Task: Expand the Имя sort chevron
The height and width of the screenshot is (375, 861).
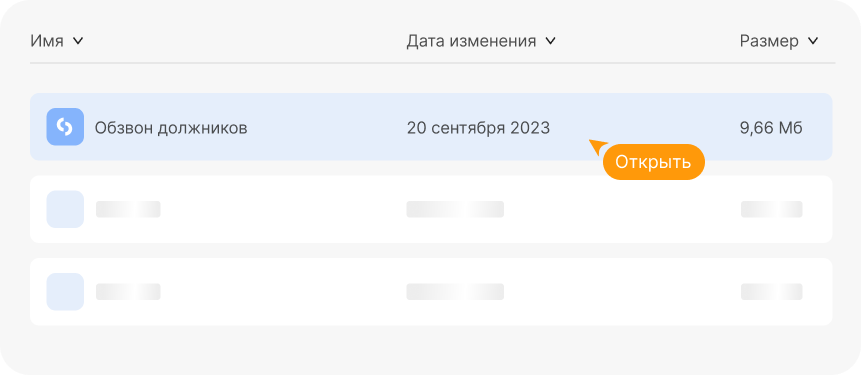Action: pos(78,41)
